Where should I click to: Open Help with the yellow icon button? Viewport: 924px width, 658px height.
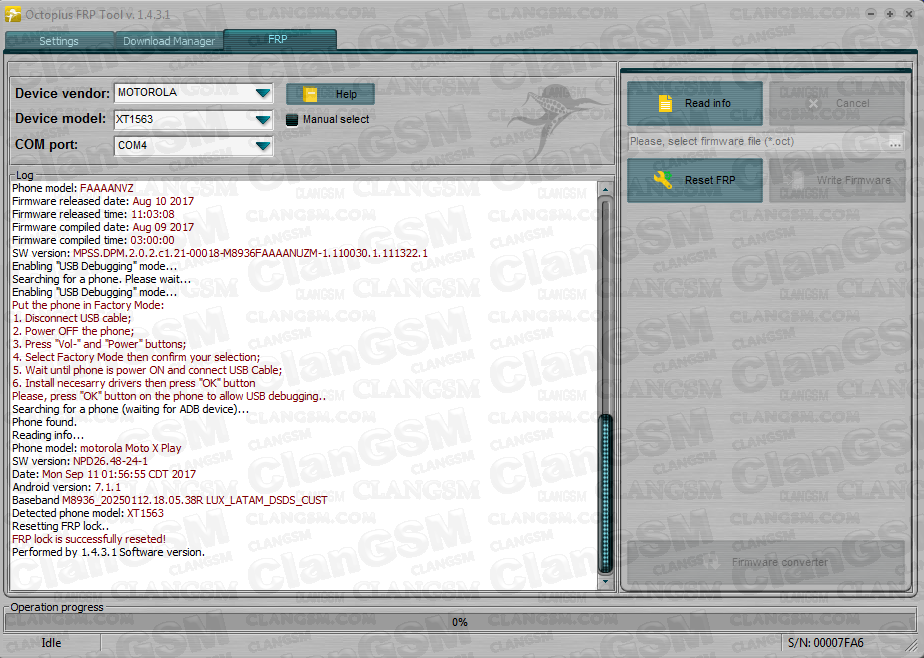pos(330,94)
